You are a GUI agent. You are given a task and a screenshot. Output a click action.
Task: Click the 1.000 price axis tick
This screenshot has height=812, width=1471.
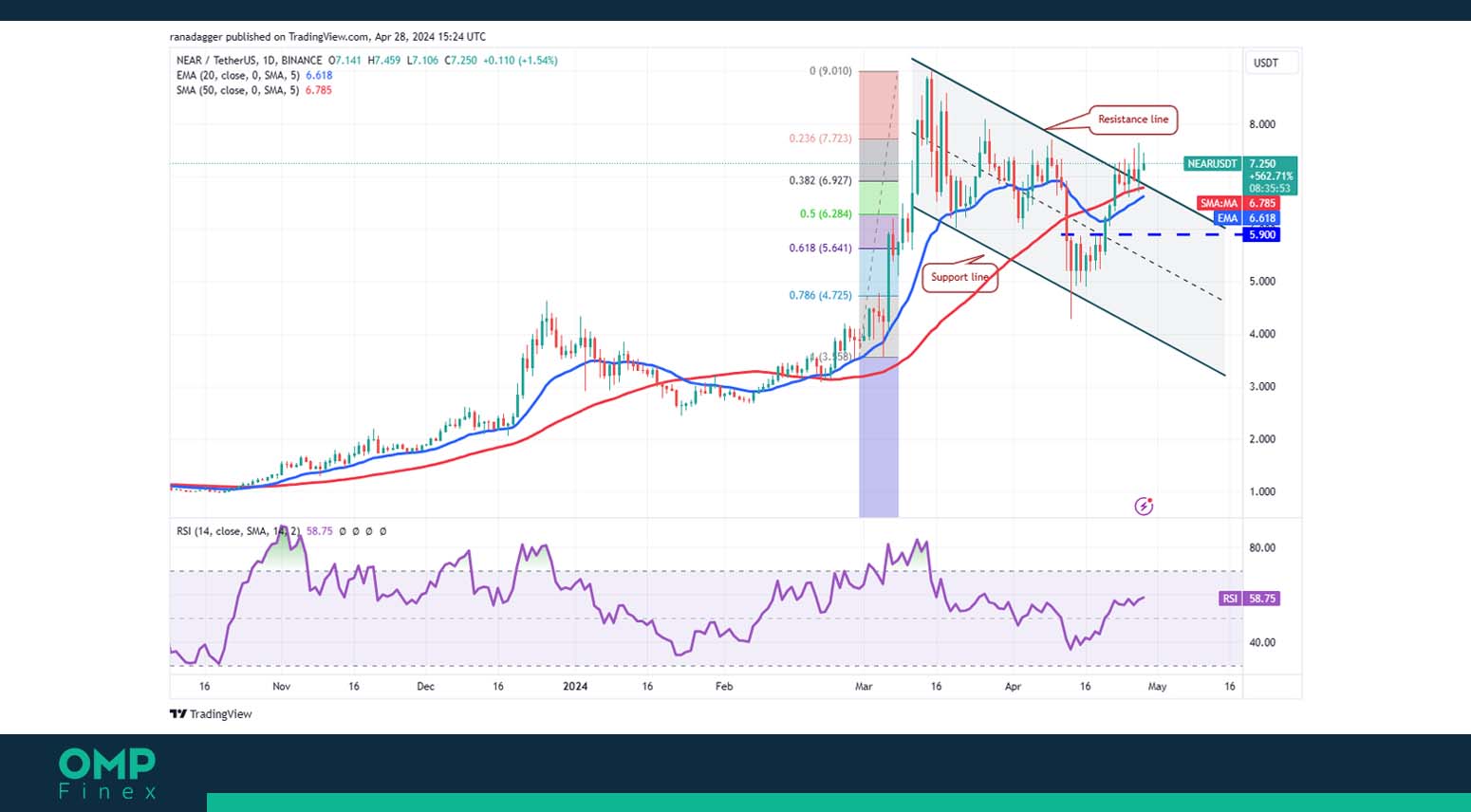point(1262,492)
